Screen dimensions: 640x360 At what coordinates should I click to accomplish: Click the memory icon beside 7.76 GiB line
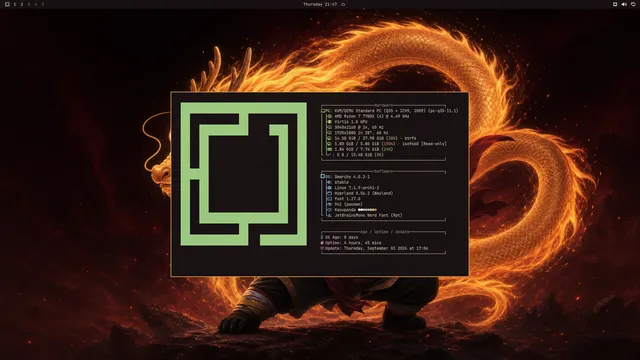329,149
